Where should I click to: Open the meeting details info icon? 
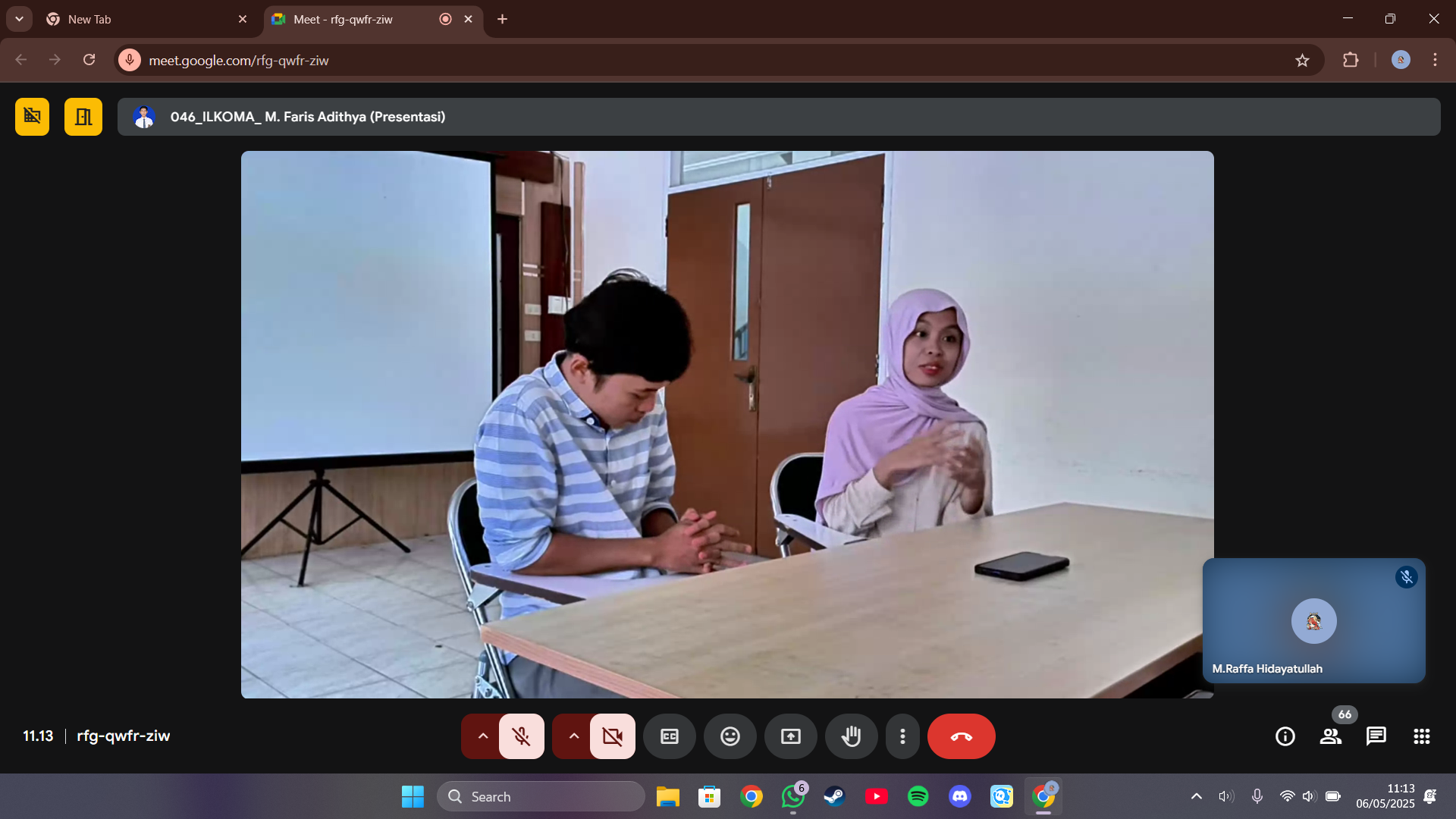click(1285, 736)
